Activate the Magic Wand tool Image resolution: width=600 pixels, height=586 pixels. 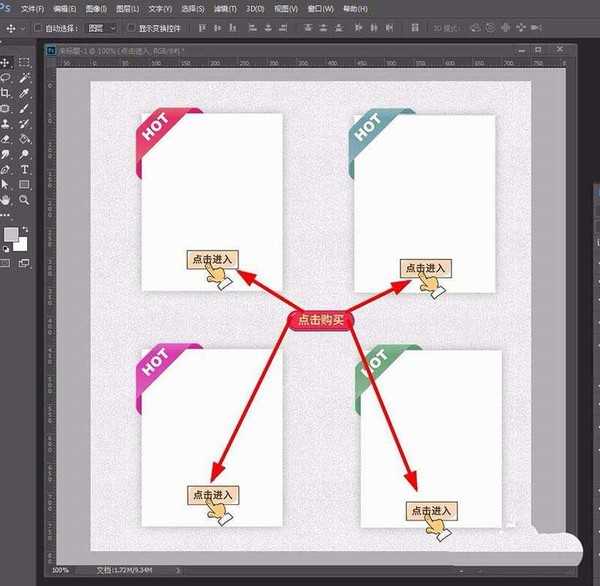point(24,77)
